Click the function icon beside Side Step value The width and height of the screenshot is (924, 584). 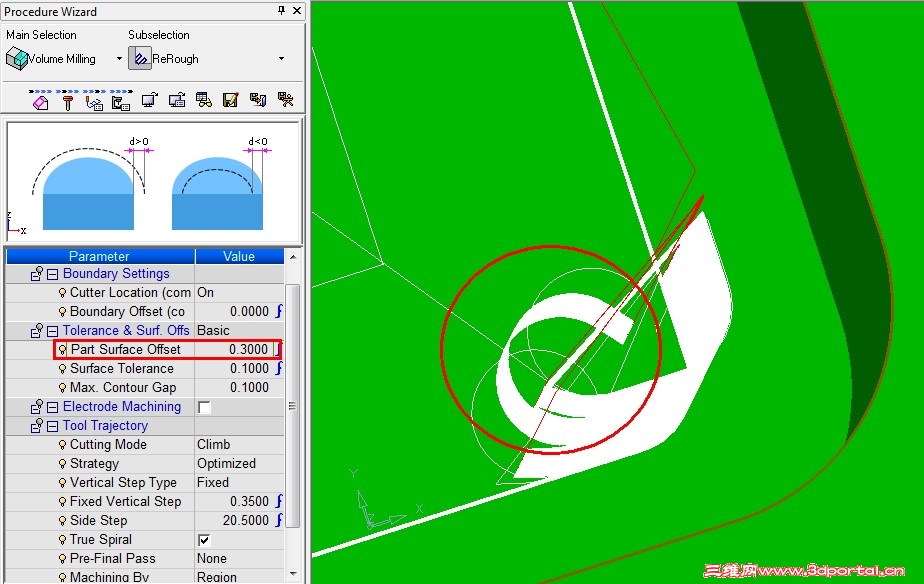point(279,520)
